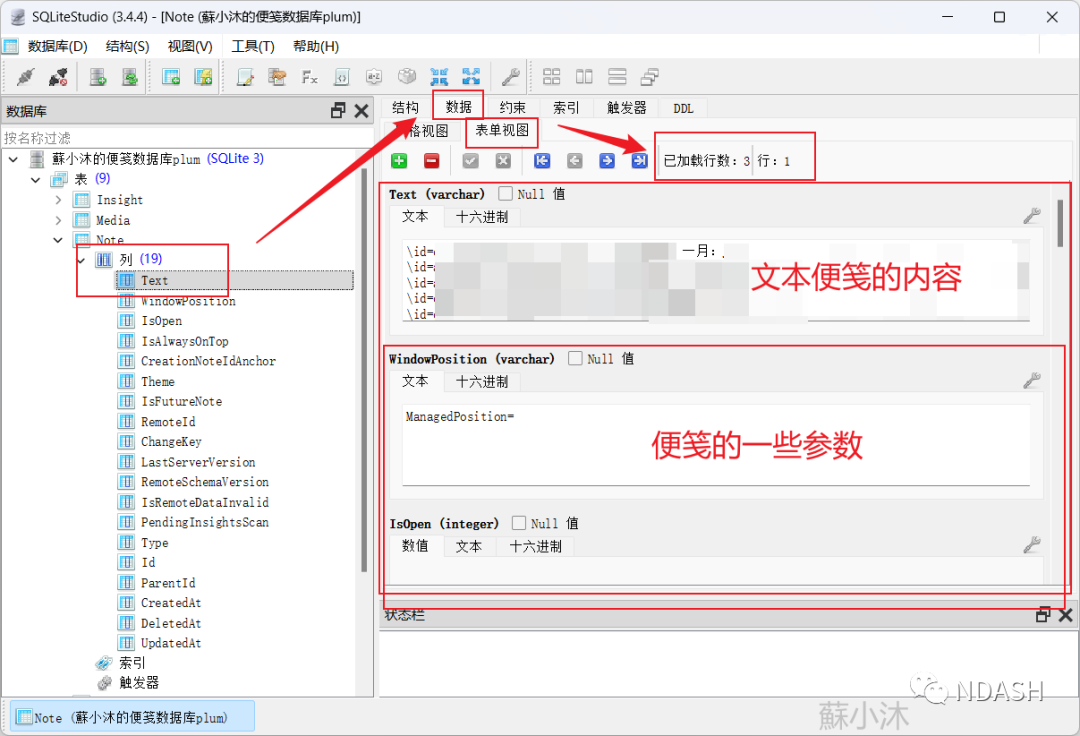Click the Note taskbar window button
Image resolution: width=1080 pixels, height=736 pixels.
click(132, 717)
